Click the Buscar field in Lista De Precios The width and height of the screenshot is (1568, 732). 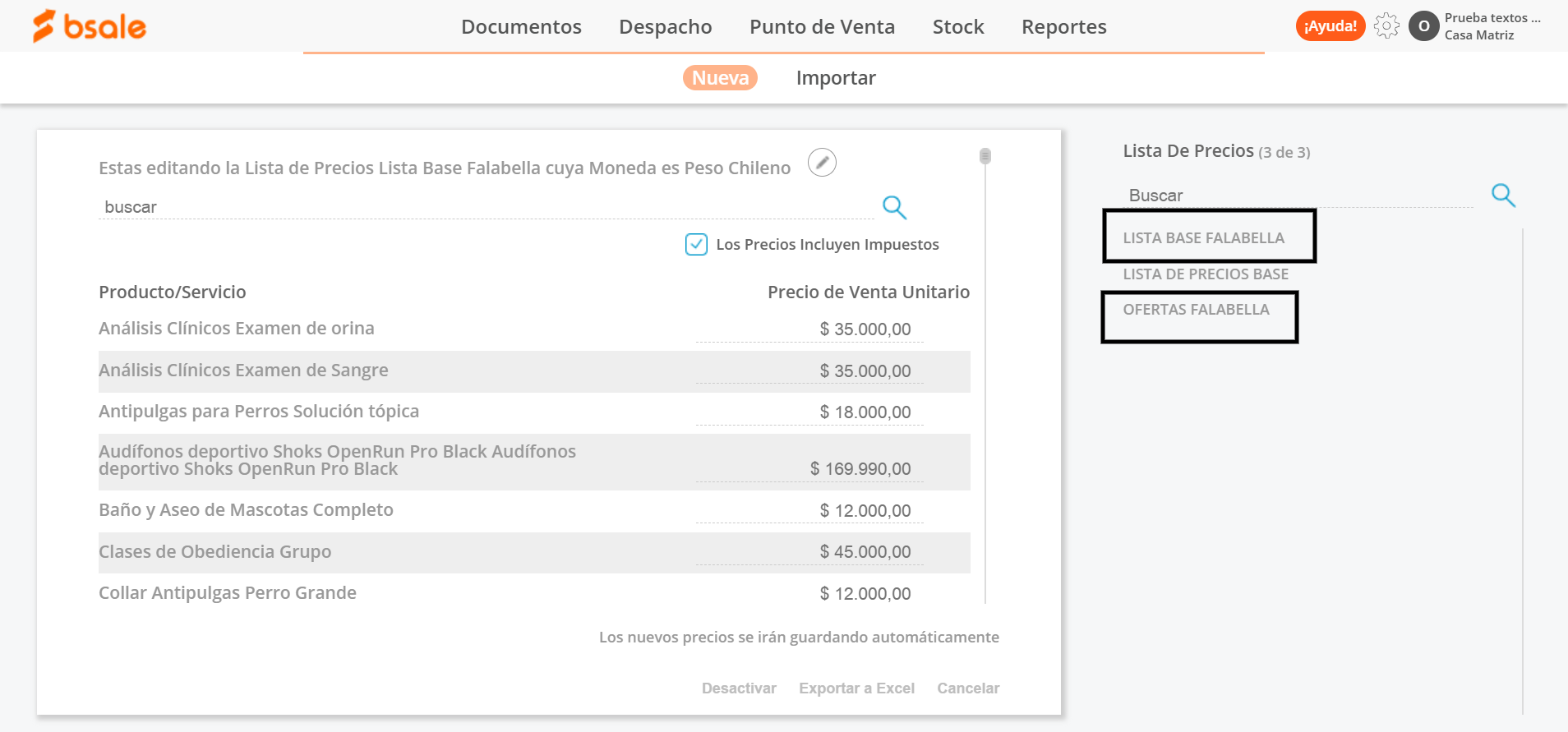pos(1298,196)
